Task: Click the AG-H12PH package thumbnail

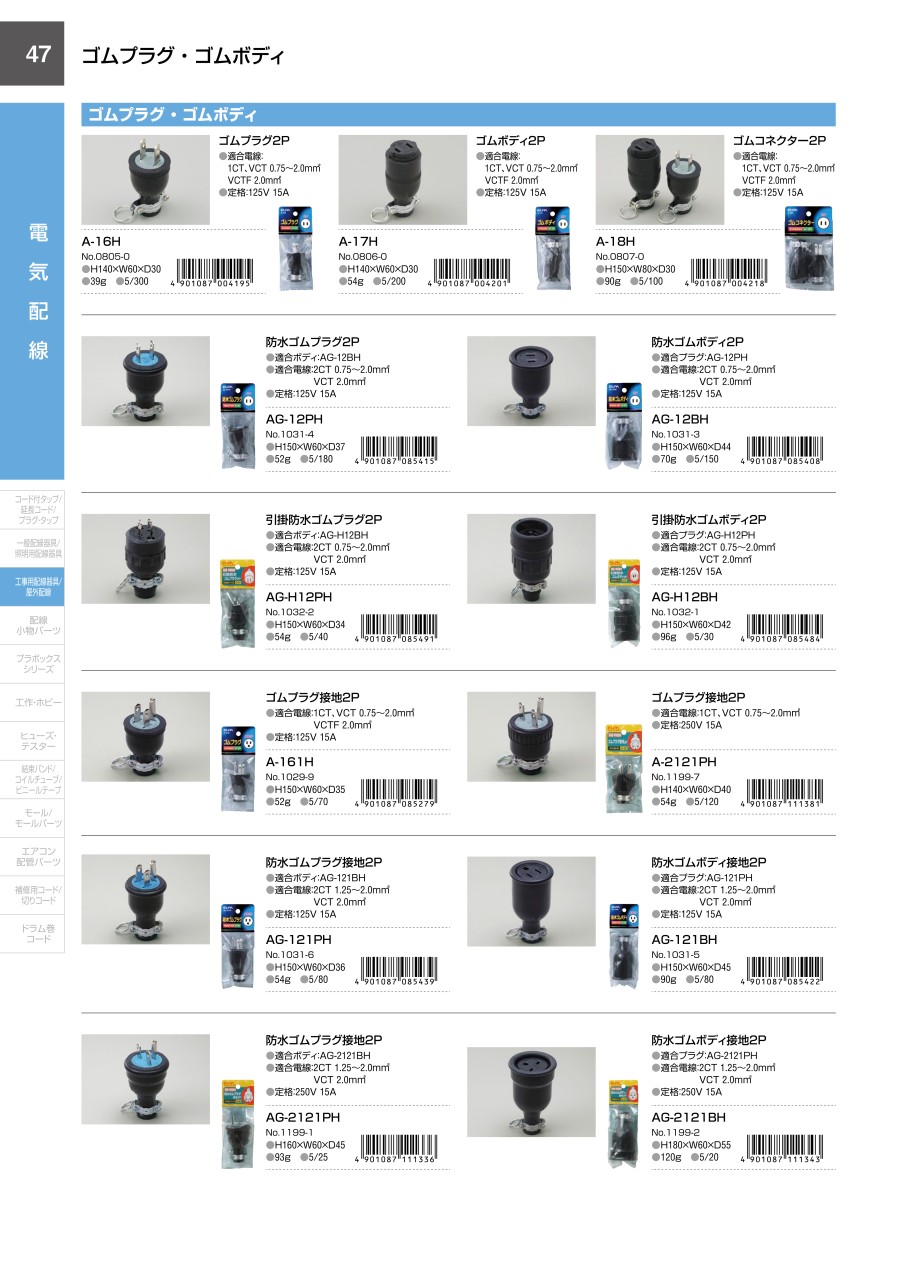Action: point(237,608)
